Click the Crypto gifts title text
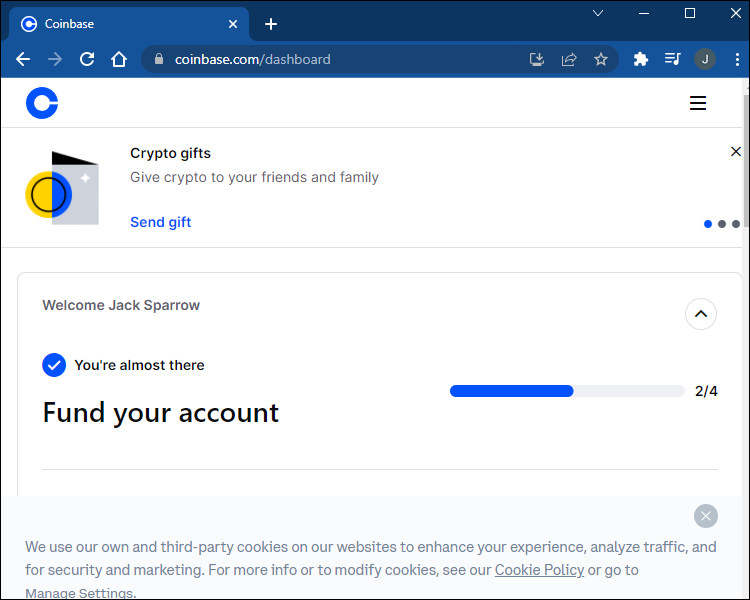This screenshot has width=750, height=600. 170,153
